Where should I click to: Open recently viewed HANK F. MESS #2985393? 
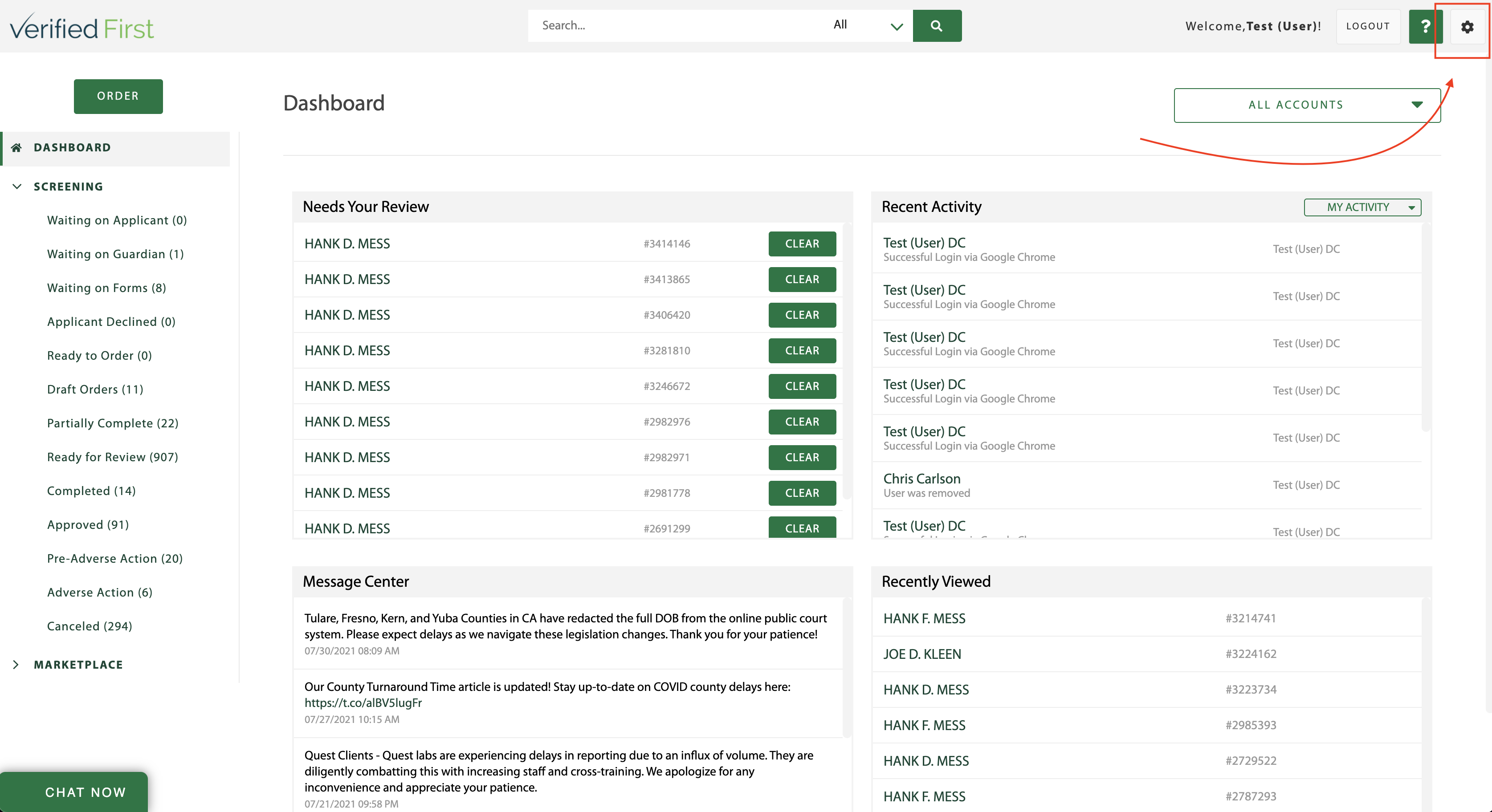pos(925,726)
